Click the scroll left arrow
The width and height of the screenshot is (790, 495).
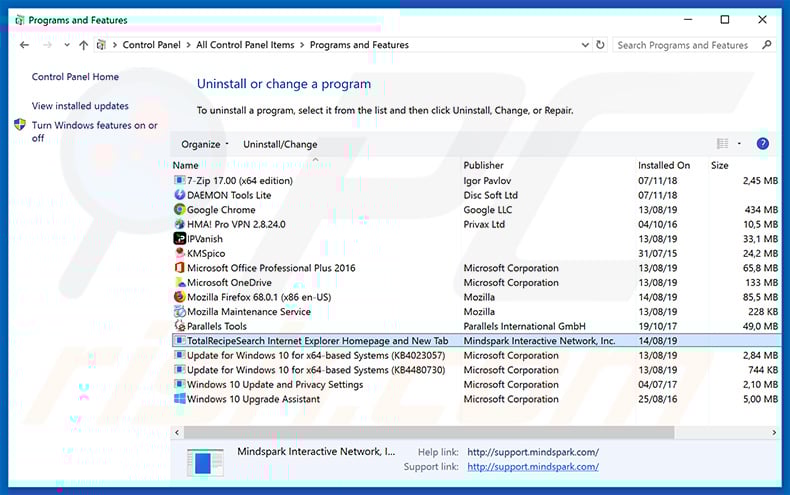click(x=177, y=432)
